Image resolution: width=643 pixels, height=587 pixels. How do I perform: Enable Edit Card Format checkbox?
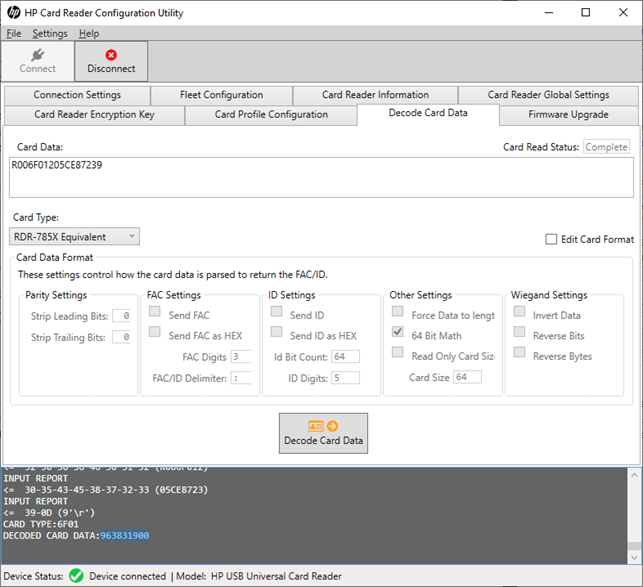tap(551, 239)
